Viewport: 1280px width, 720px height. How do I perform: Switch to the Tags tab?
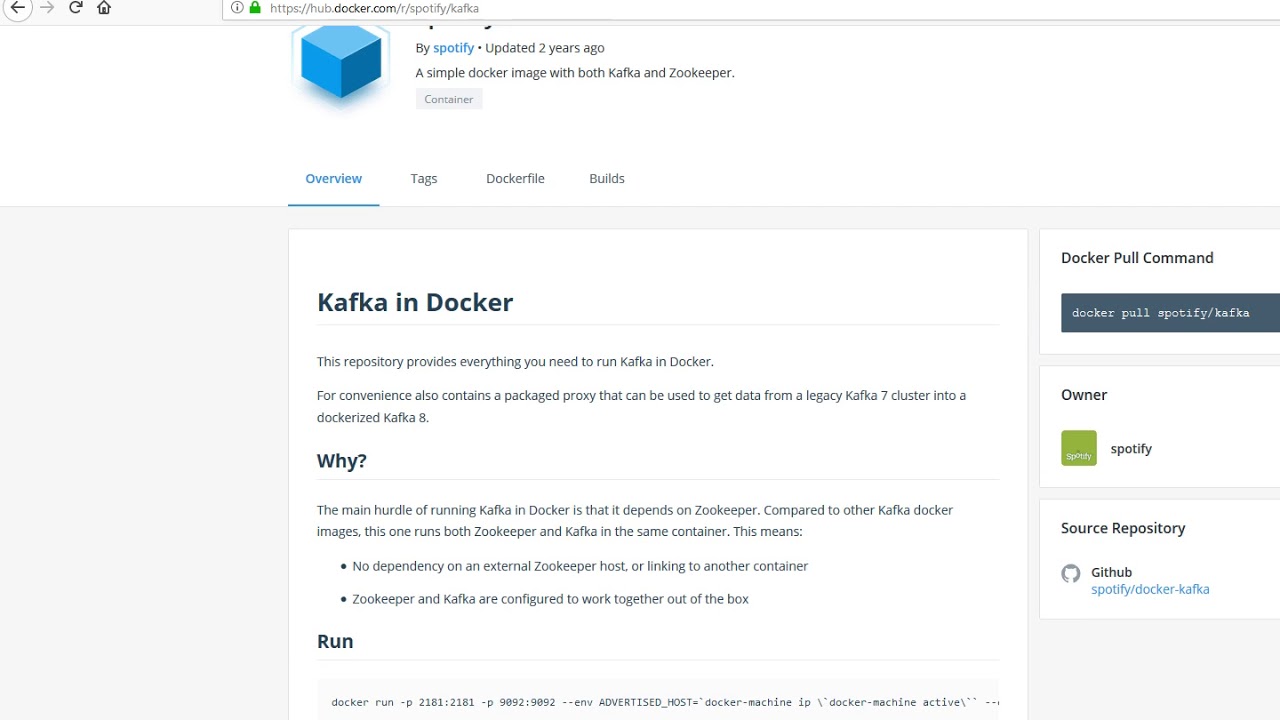(x=424, y=179)
